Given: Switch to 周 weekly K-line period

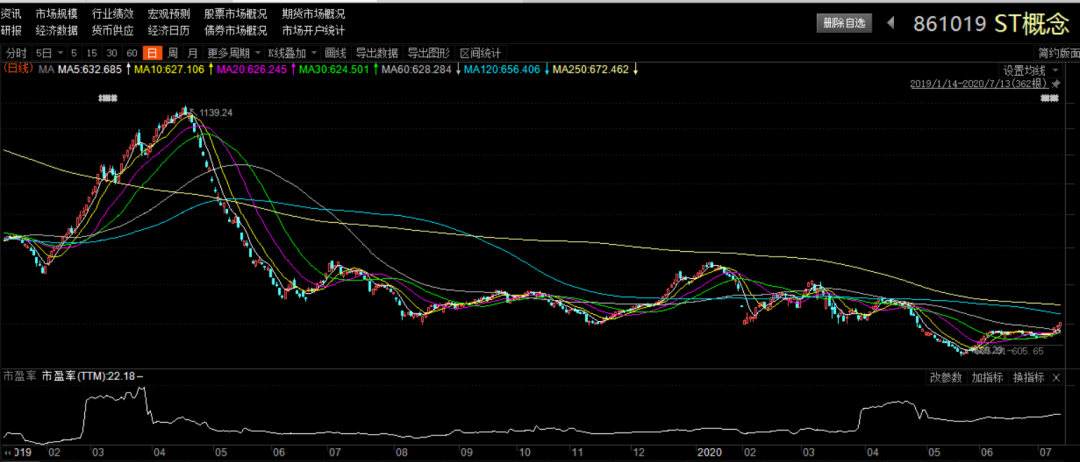Looking at the screenshot, I should click(x=172, y=53).
